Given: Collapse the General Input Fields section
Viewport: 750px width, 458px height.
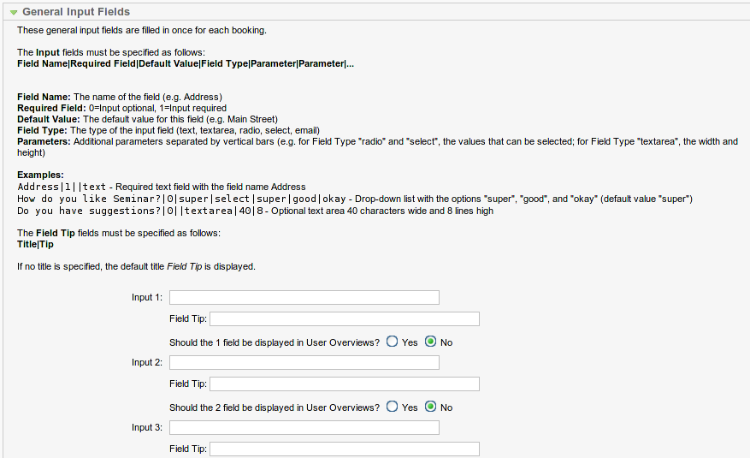Looking at the screenshot, I should (13, 12).
